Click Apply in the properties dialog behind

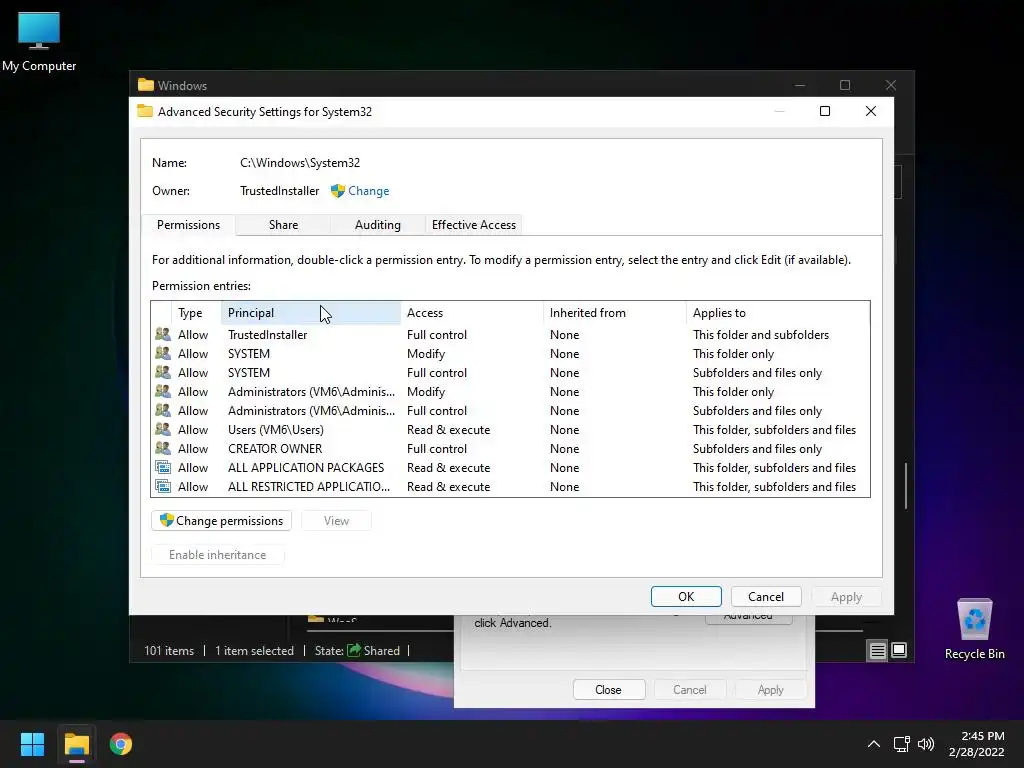pyautogui.click(x=771, y=690)
